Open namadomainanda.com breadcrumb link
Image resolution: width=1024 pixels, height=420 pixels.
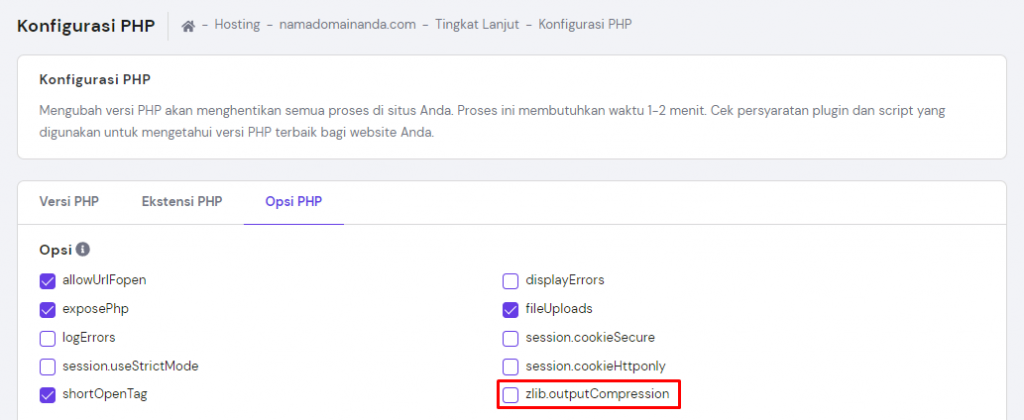(x=347, y=25)
